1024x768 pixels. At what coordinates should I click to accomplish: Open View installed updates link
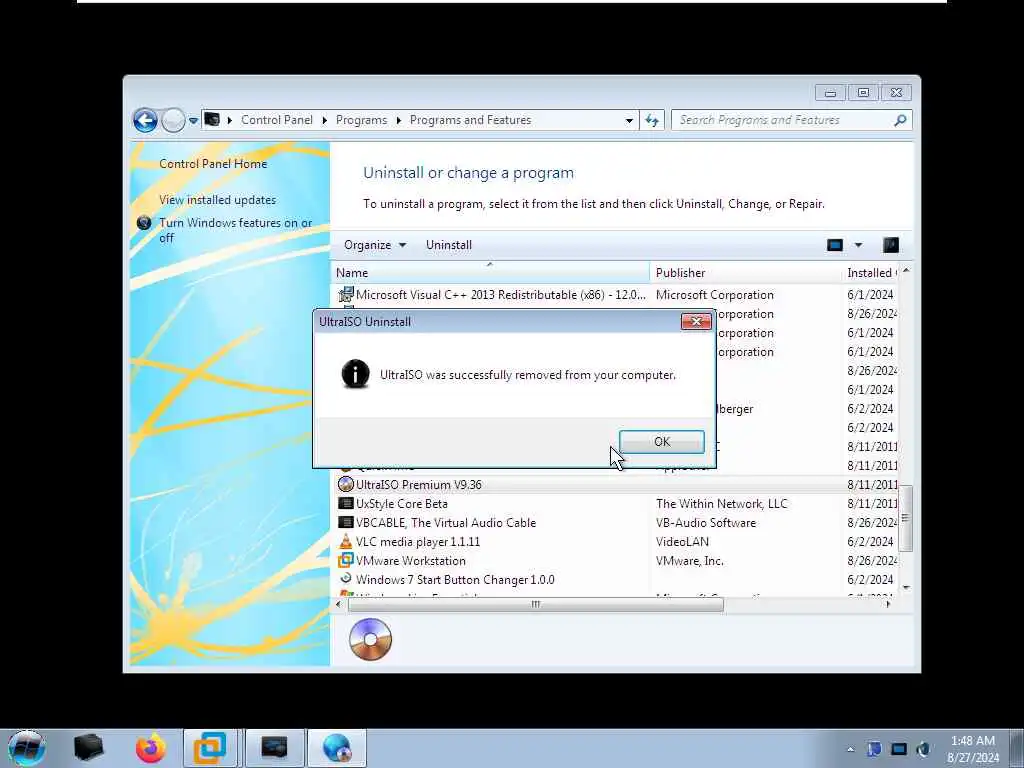point(217,200)
